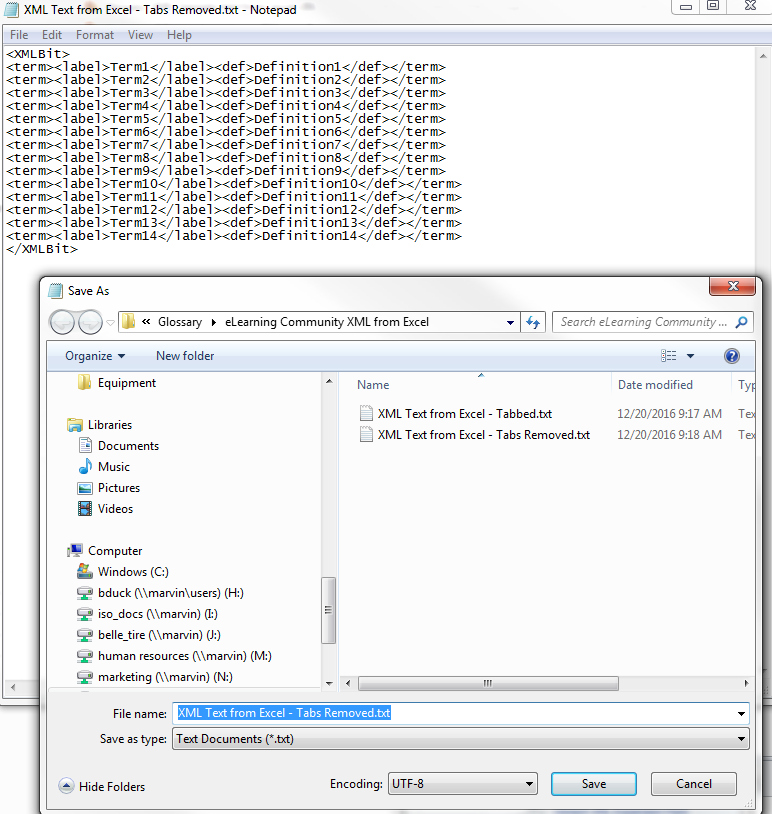Open the Edit menu in Notepad
This screenshot has height=814, width=772.
pos(52,35)
